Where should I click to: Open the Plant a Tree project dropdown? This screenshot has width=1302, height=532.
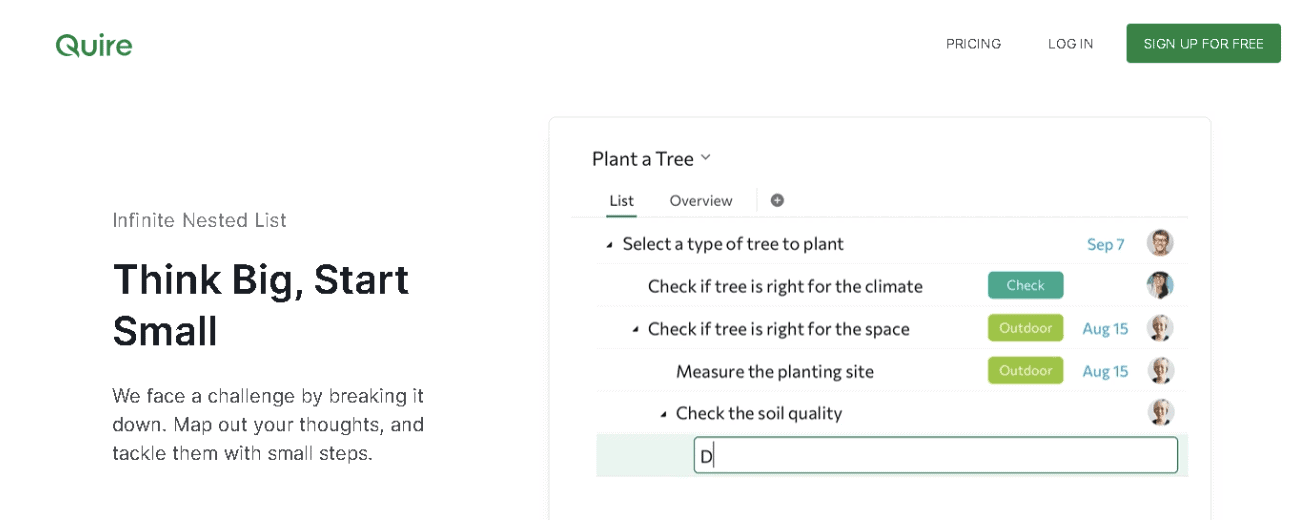[x=705, y=158]
